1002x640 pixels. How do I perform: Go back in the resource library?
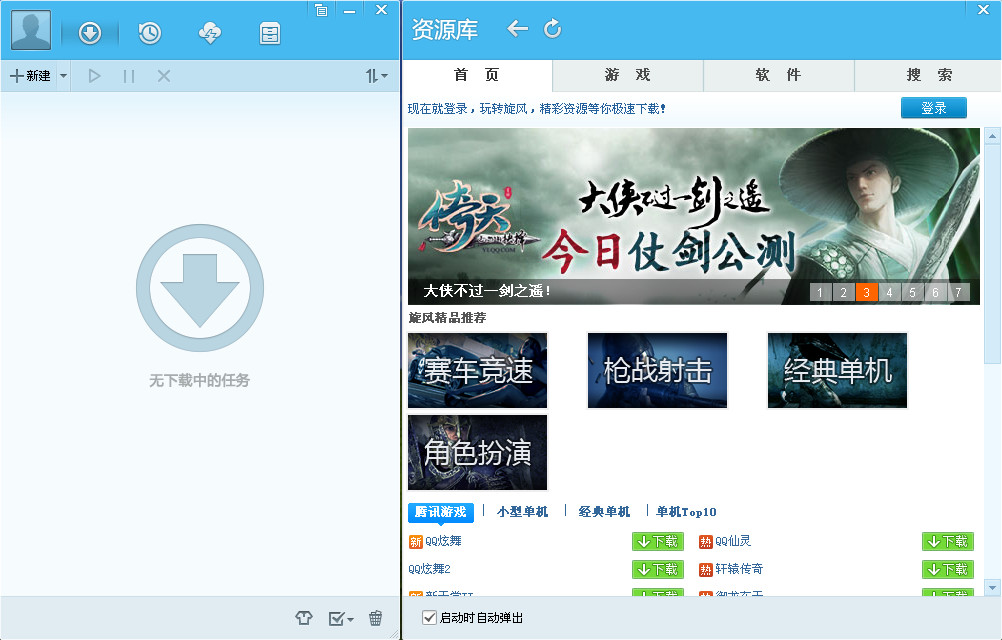(x=517, y=29)
